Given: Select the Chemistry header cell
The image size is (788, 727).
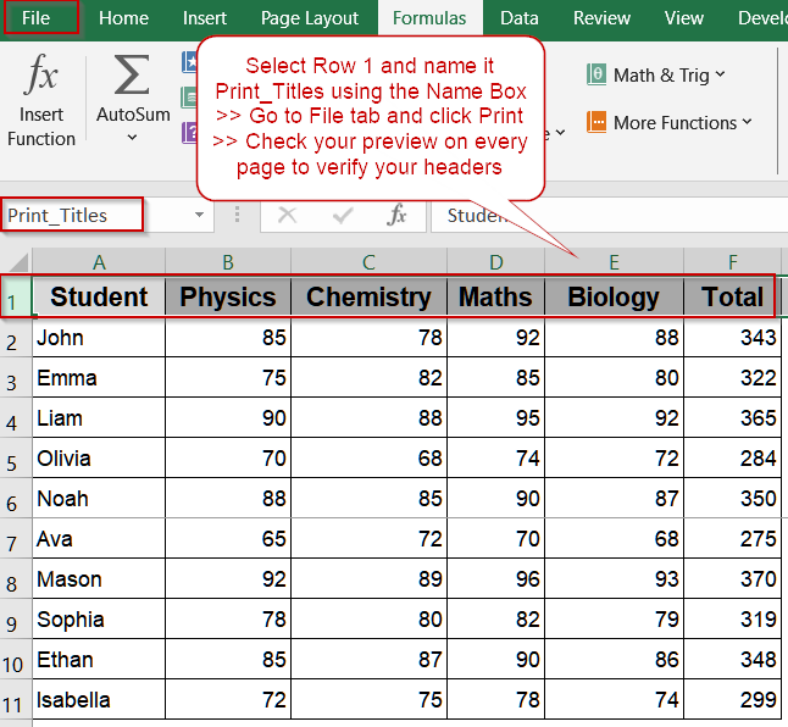Looking at the screenshot, I should coord(369,296).
